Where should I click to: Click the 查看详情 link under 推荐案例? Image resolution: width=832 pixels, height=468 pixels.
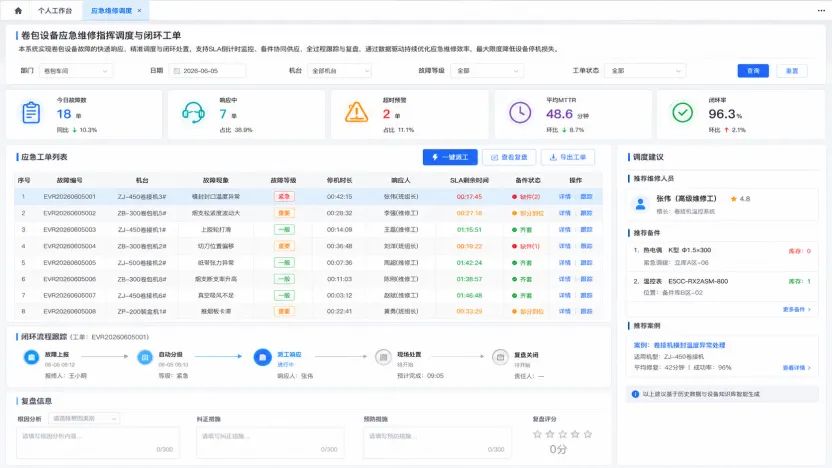796,367
